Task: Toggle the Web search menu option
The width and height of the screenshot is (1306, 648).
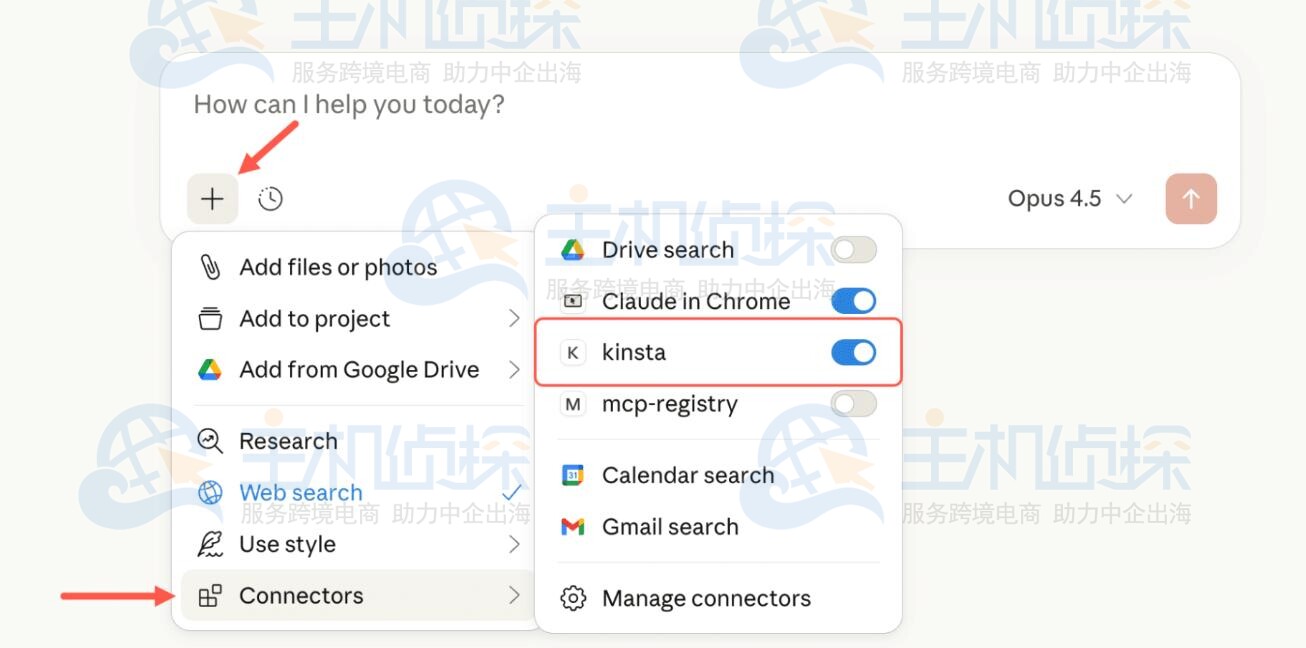Action: click(x=300, y=493)
